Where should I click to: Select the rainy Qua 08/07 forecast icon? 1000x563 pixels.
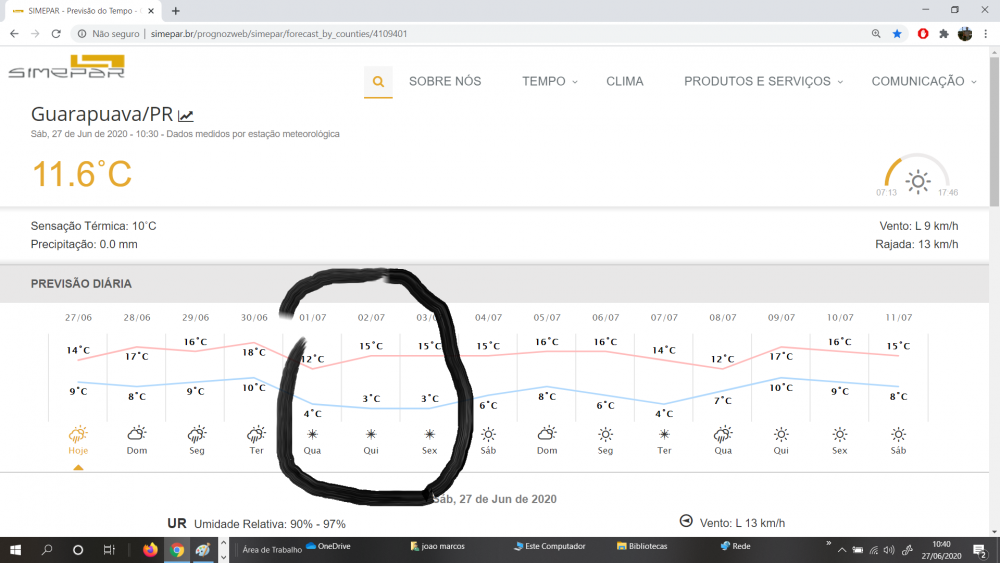tap(722, 434)
